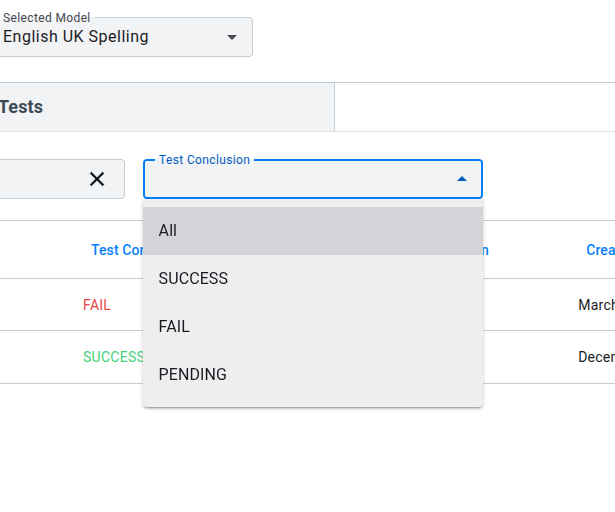Choose SUCCESS from Test Conclusion options
615x512 pixels.
193,279
